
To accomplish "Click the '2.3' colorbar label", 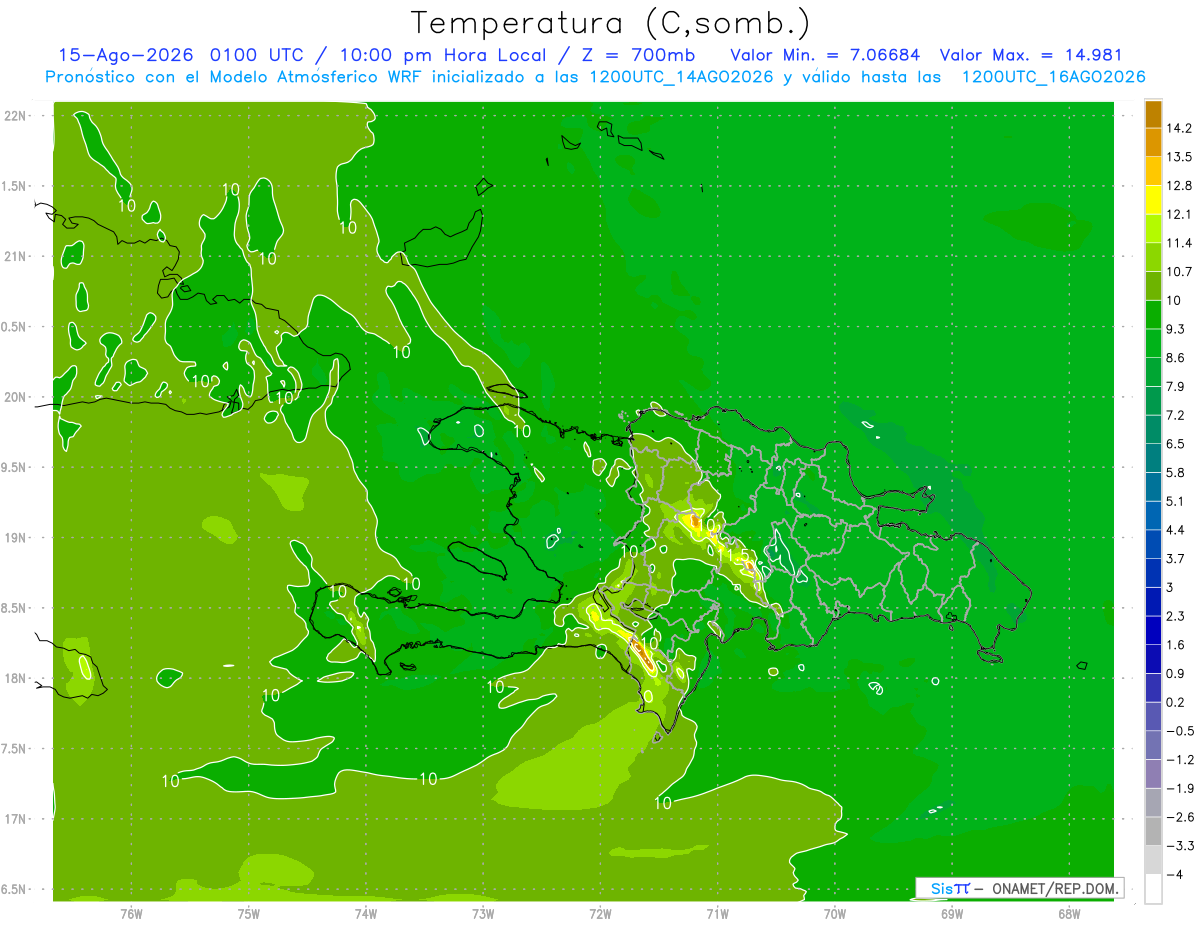I will 1176,616.
